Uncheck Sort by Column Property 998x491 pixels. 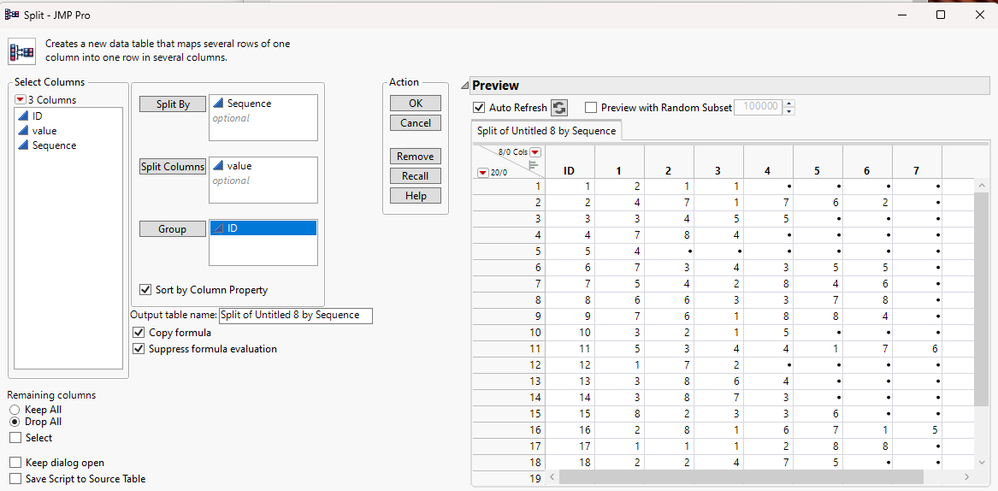click(x=145, y=290)
